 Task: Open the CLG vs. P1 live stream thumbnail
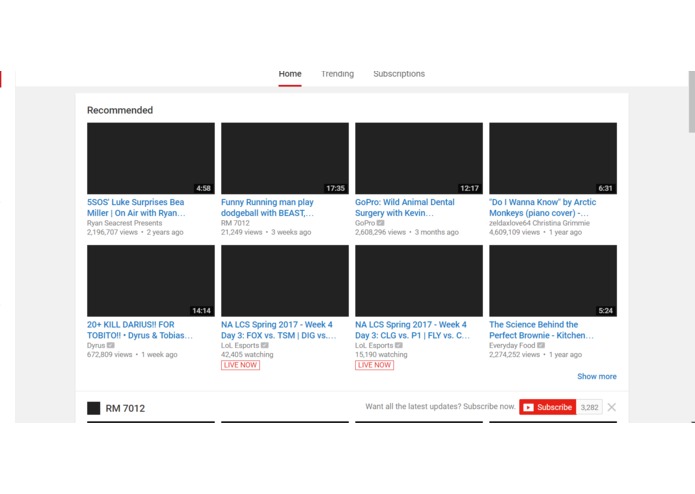[x=419, y=280]
